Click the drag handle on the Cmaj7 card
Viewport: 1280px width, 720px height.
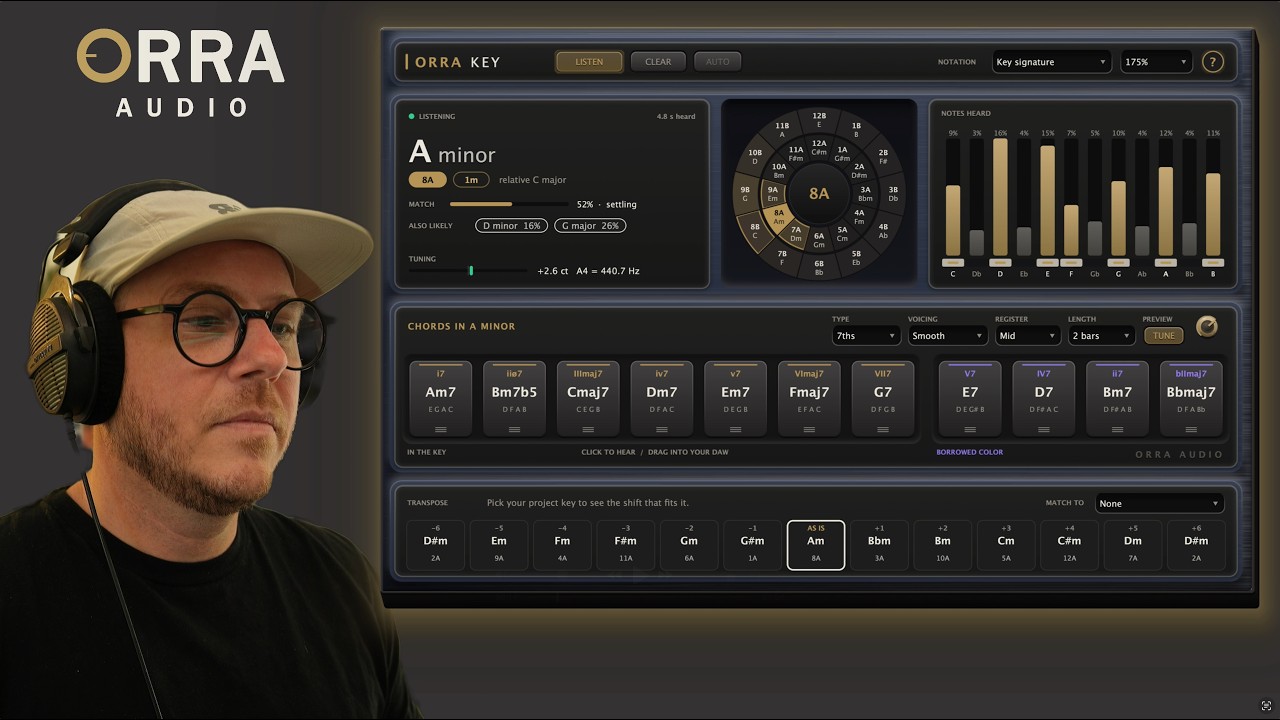(x=588, y=430)
